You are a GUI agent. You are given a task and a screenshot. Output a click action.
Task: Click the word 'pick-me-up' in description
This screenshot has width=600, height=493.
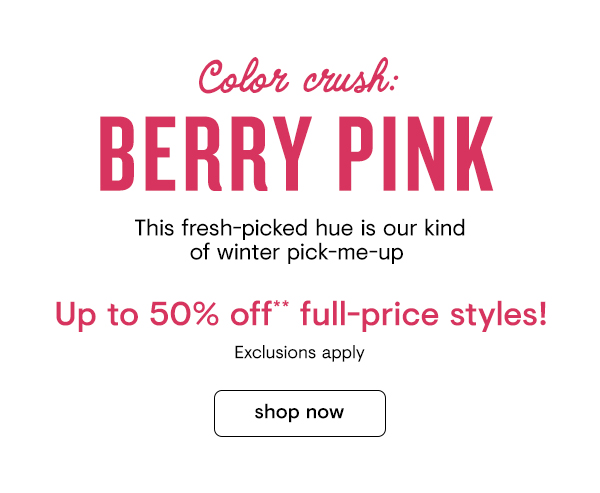point(346,254)
